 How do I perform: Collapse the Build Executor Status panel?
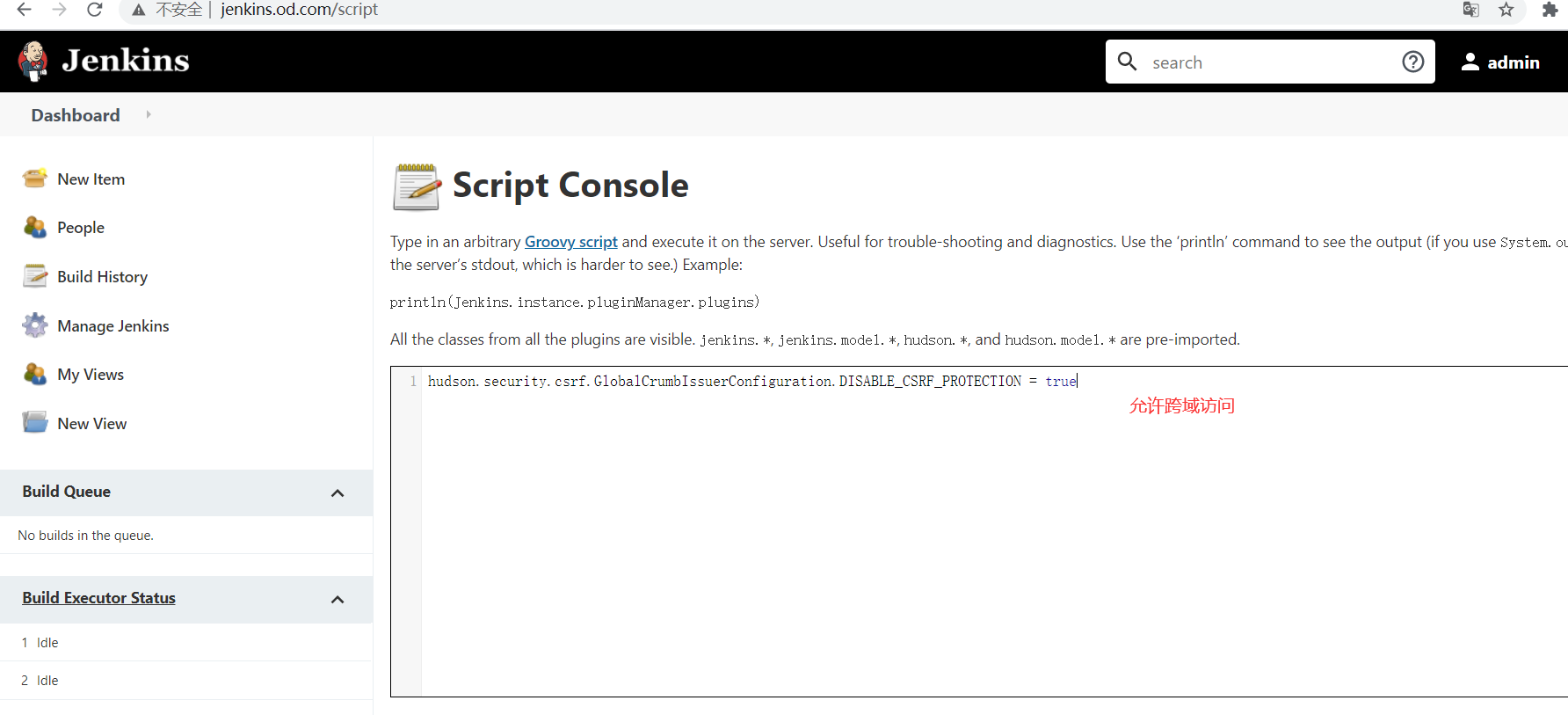338,599
